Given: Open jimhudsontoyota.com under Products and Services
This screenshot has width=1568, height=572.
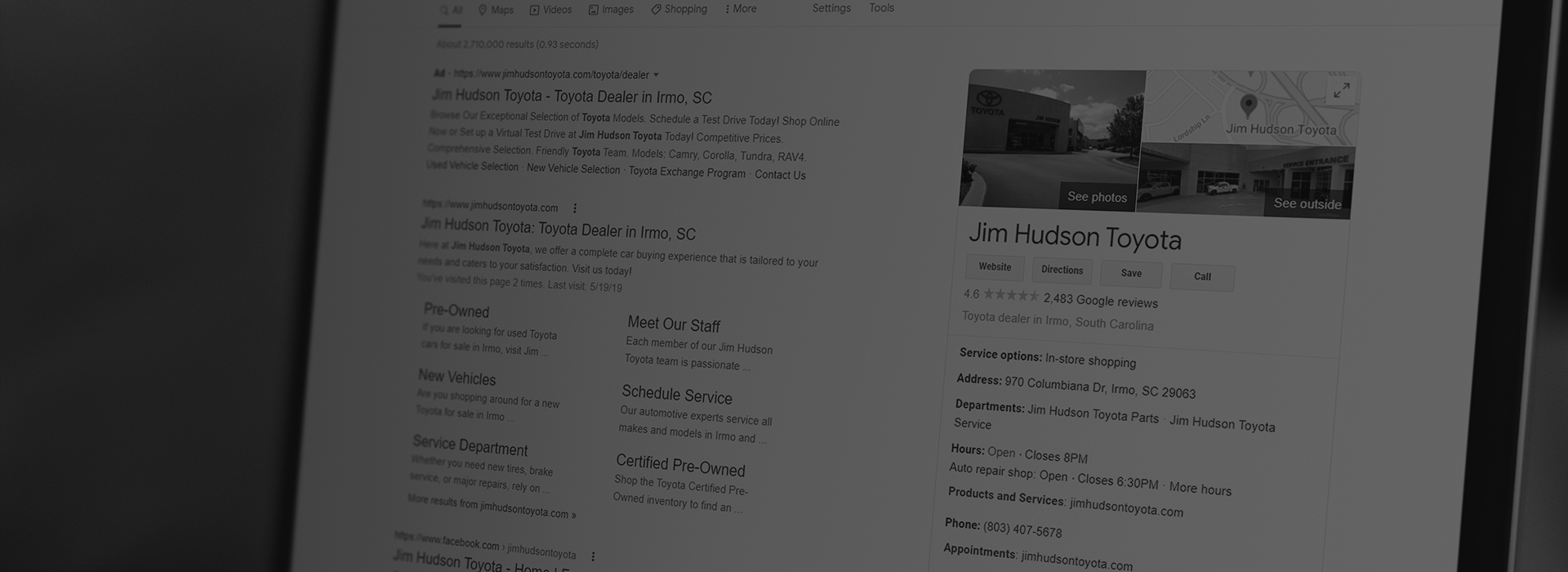Looking at the screenshot, I should coord(1125,508).
